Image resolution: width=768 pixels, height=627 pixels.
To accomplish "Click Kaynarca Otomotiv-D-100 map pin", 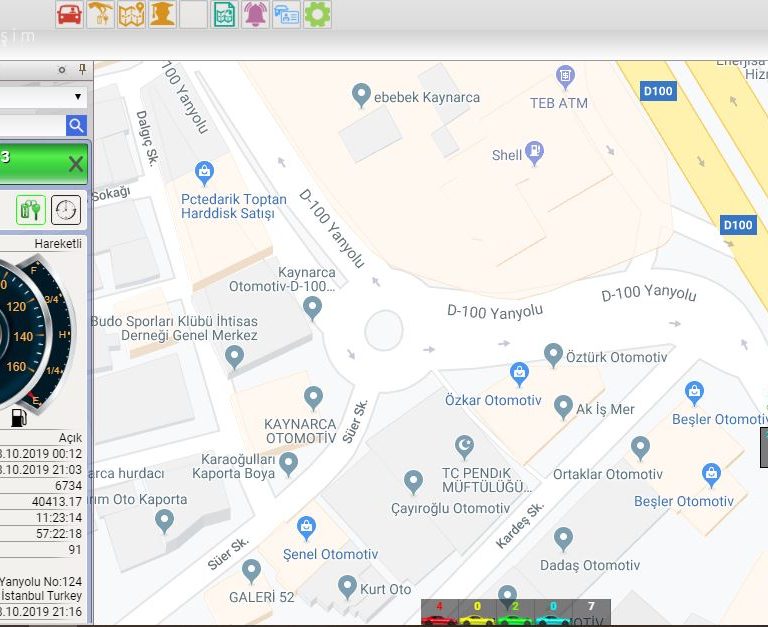I will 312,308.
